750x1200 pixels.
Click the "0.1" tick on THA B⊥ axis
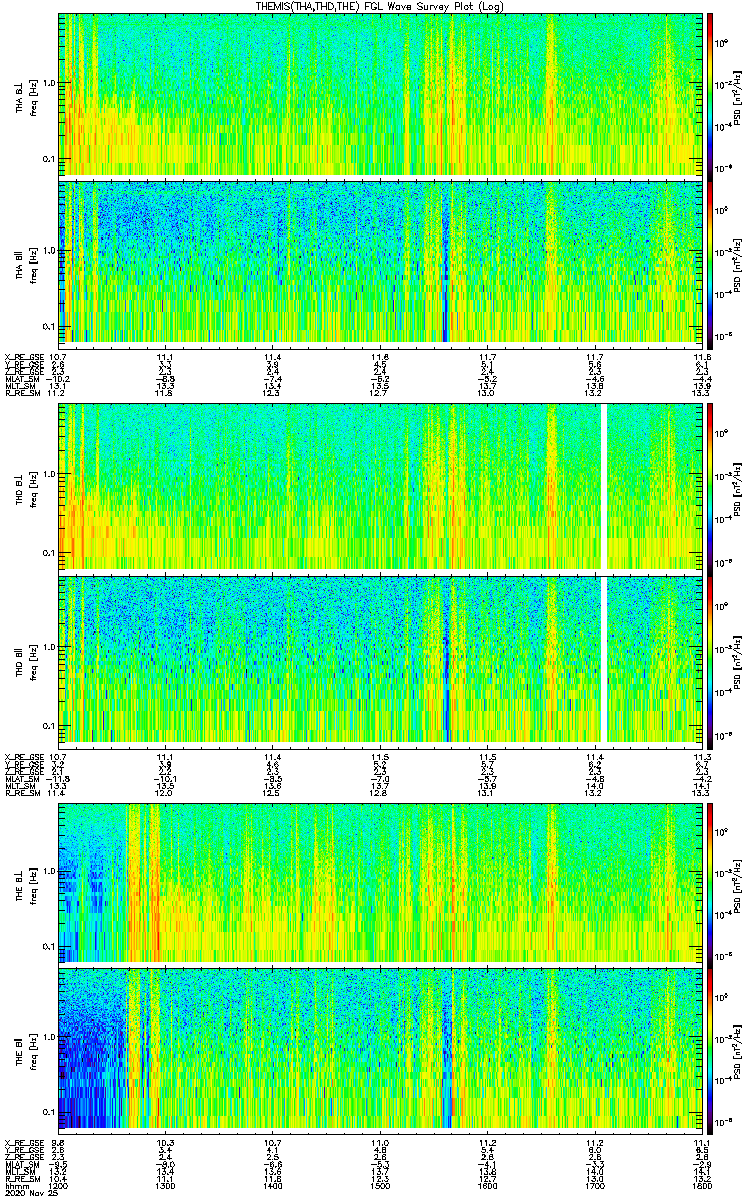[x=49, y=159]
